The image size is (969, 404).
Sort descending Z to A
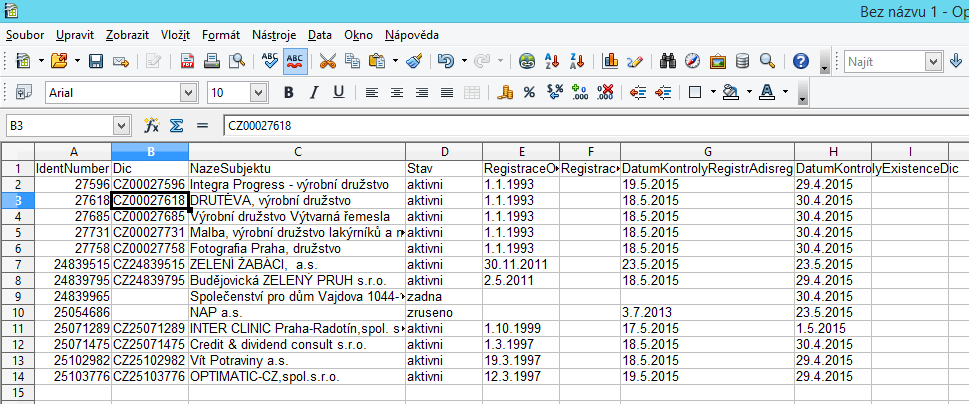coord(577,61)
